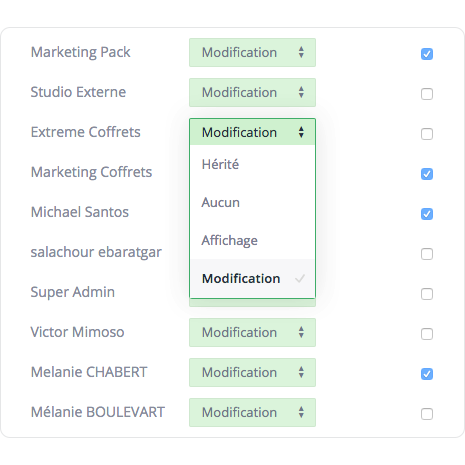The width and height of the screenshot is (465, 465).
Task: Enable the Studio Externe checkbox
Action: coord(427,94)
